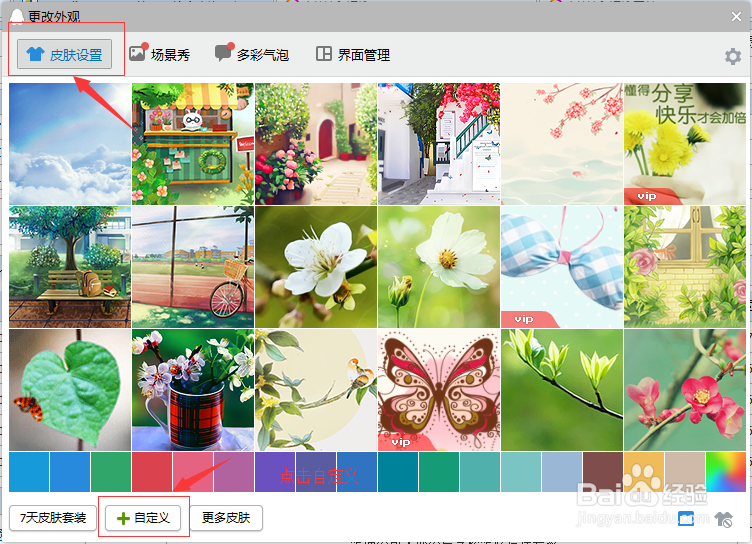The image size is (752, 544).
Task: Open the rainbow custom color swatch
Action: 726,472
